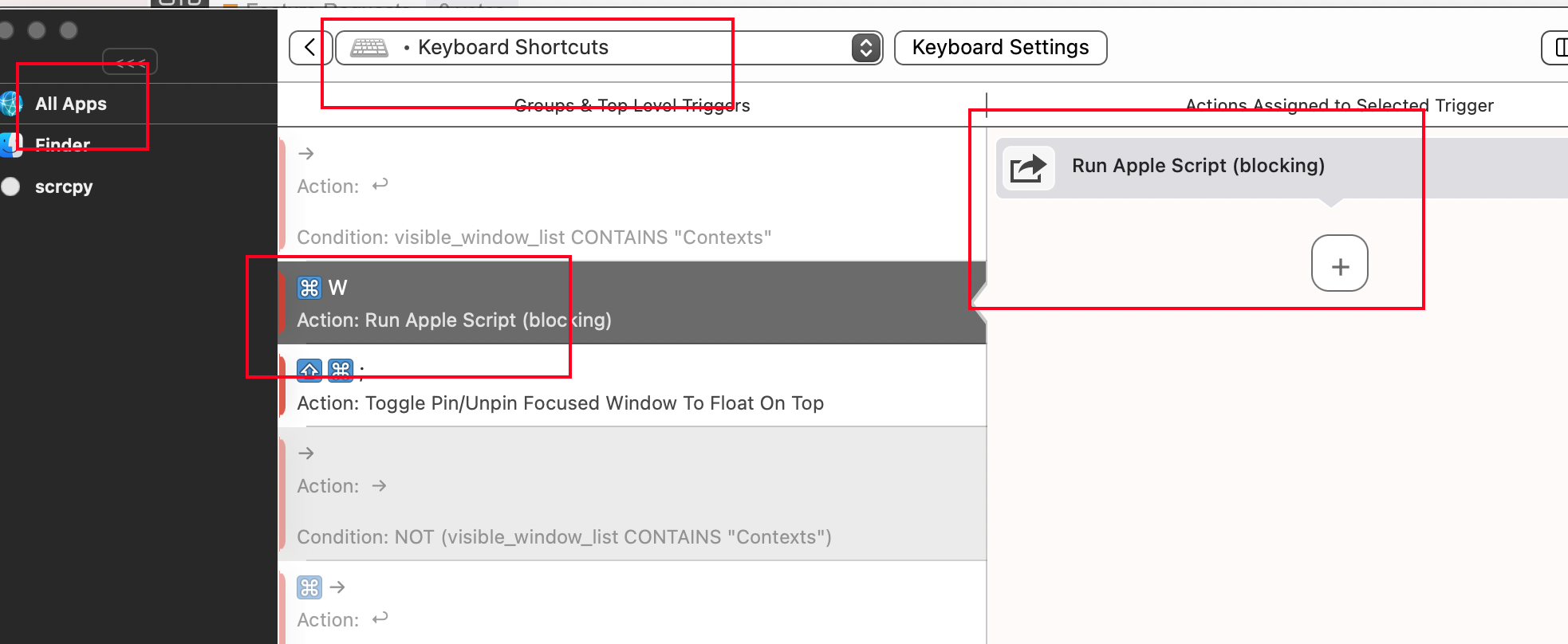
Task: Collapse the app sidebar with the <<< button
Action: [130, 61]
